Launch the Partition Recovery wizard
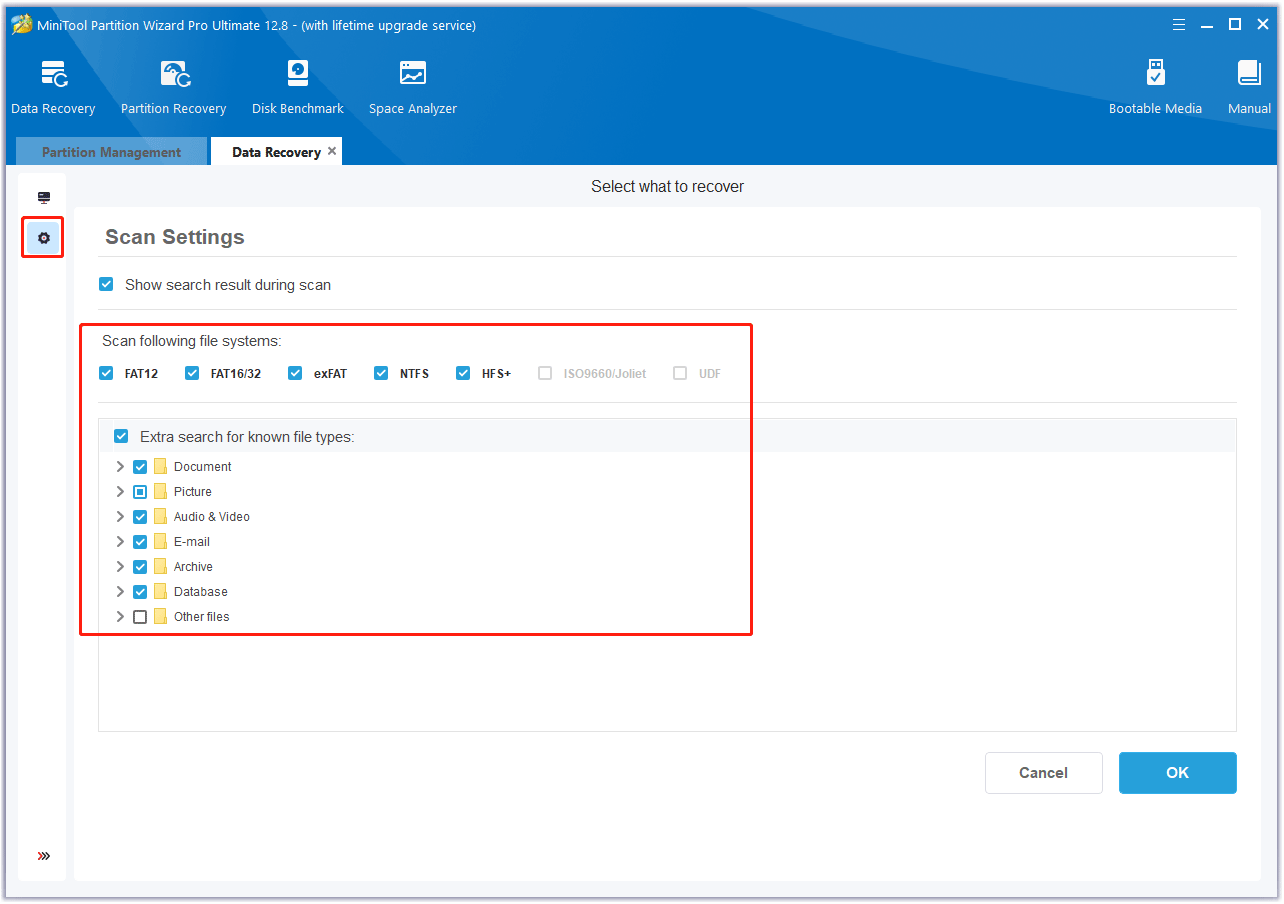The image size is (1284, 904). click(x=173, y=87)
